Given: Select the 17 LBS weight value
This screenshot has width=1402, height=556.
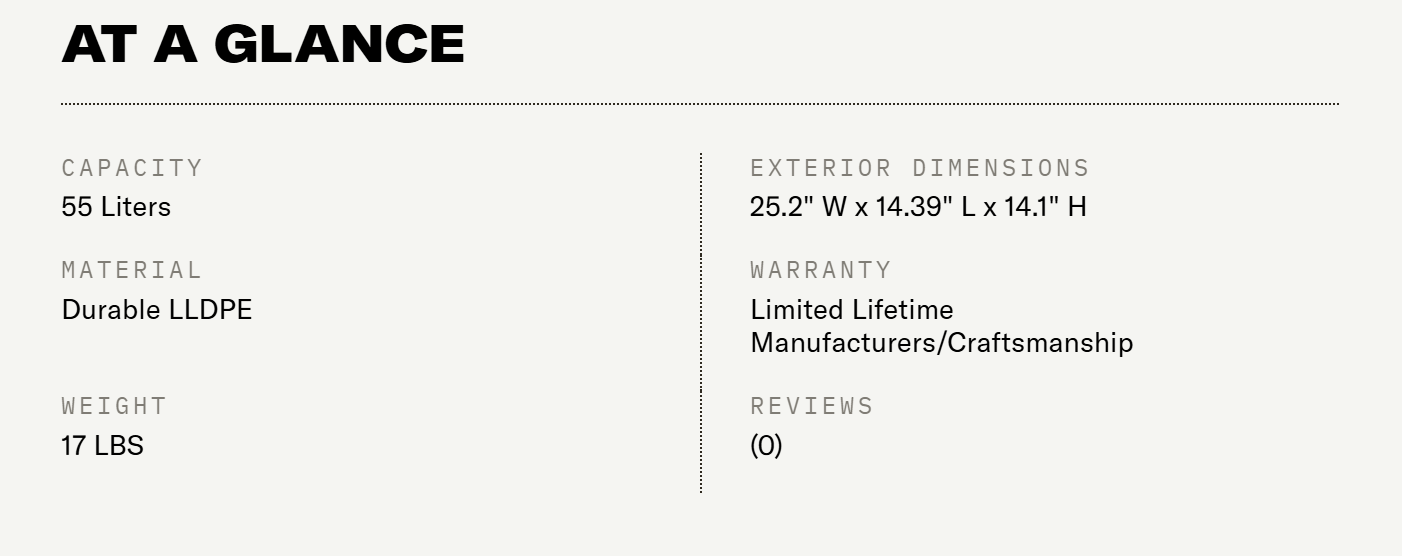Looking at the screenshot, I should (102, 445).
